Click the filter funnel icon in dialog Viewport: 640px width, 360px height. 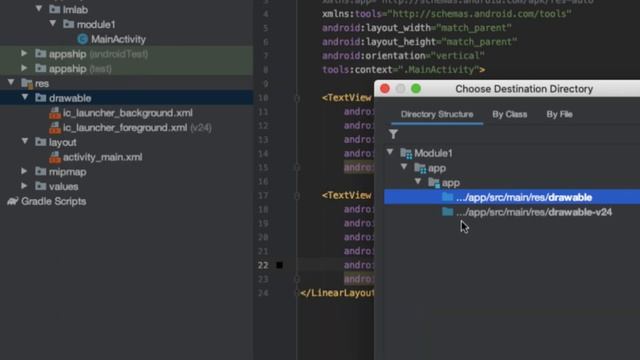(393, 134)
